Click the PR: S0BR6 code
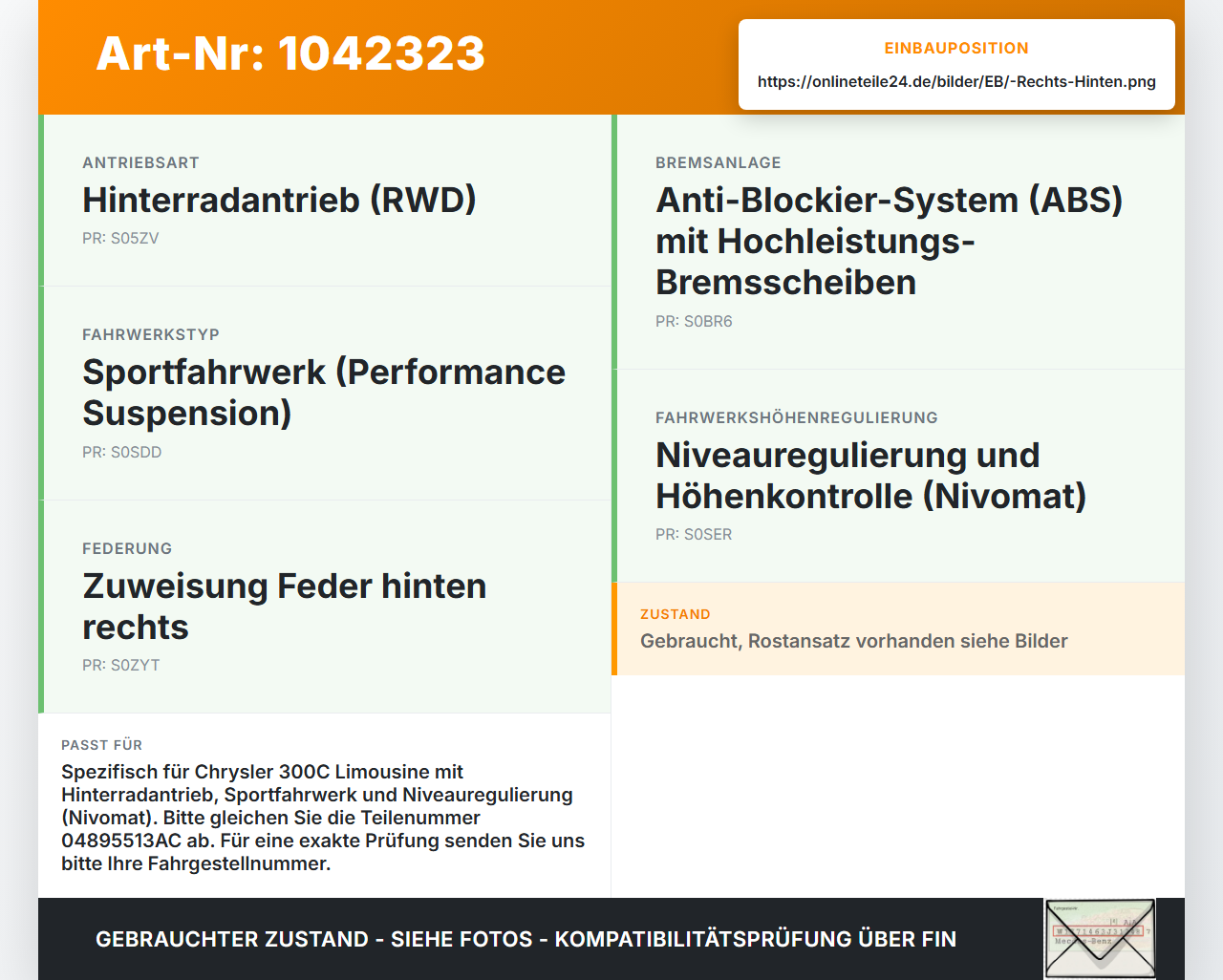 (x=694, y=322)
